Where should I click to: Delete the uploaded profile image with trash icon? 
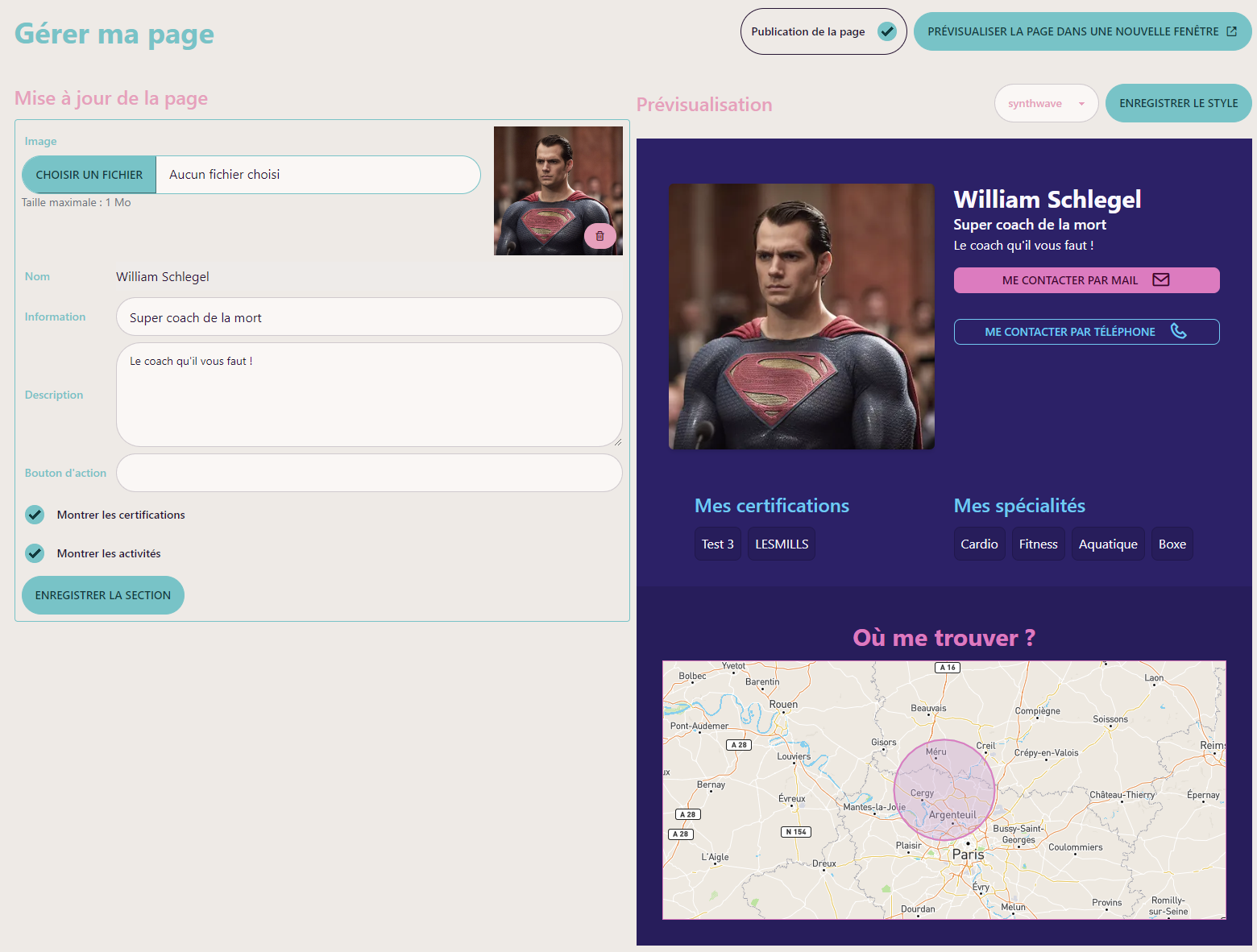tap(599, 236)
